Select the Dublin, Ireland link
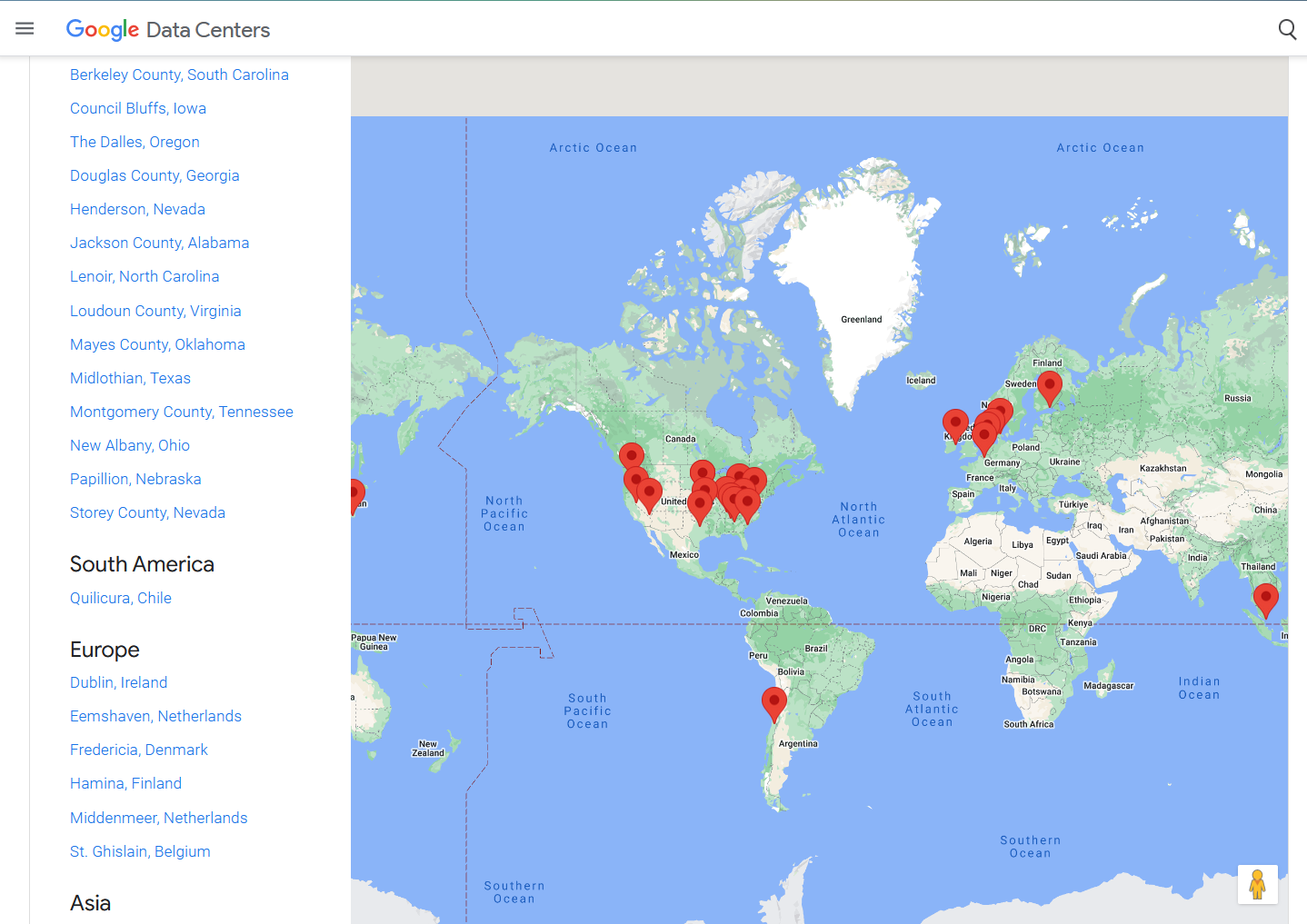The height and width of the screenshot is (924, 1307). pos(118,682)
